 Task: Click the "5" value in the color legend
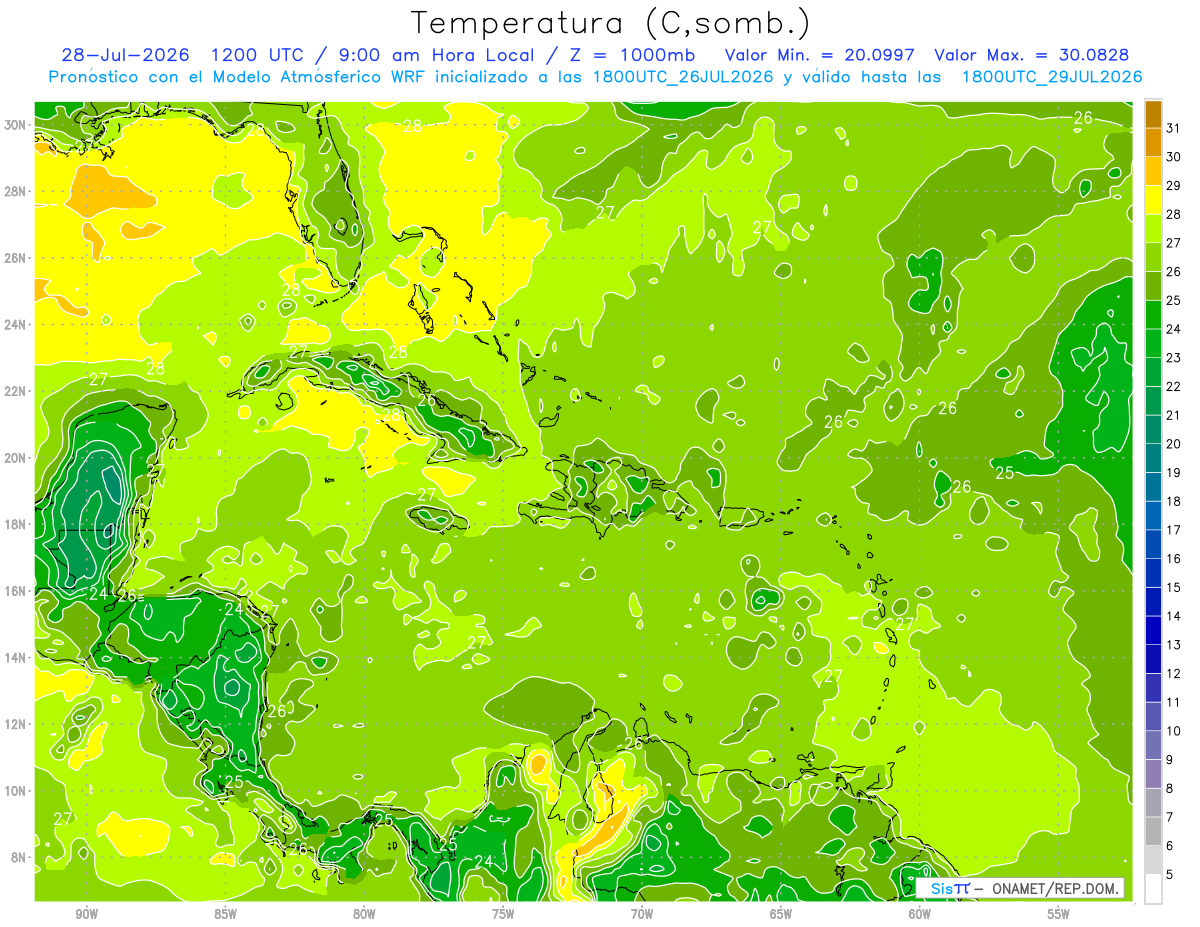click(x=1170, y=875)
